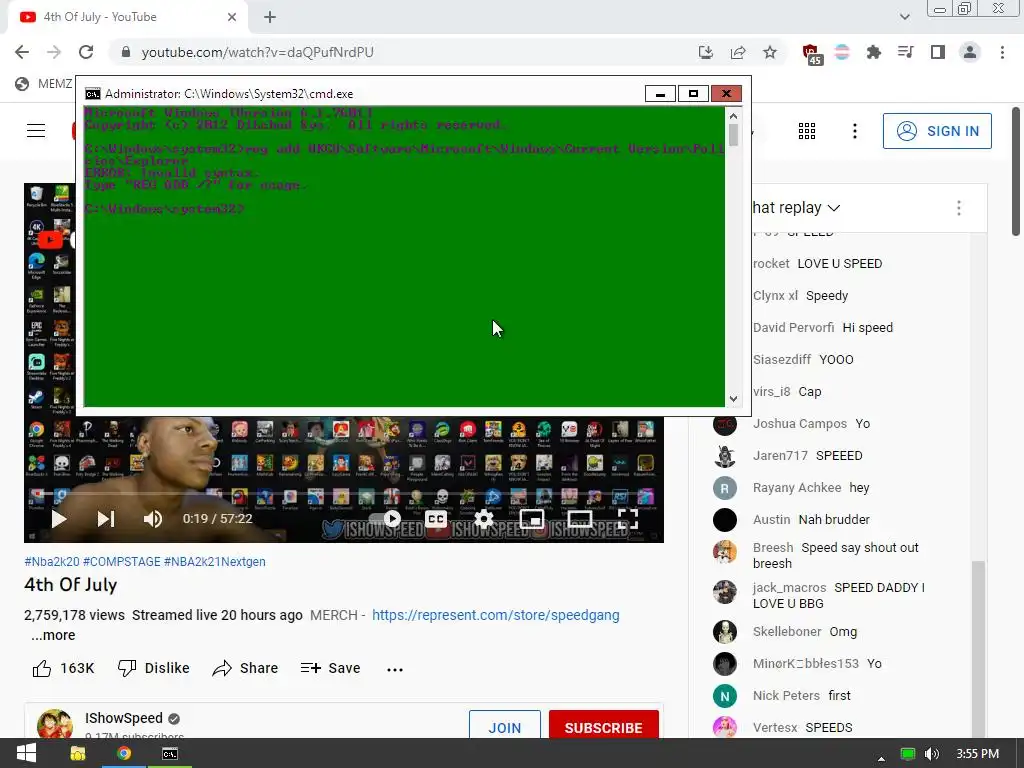The width and height of the screenshot is (1024, 768).
Task: Click the JOIN button
Action: 505,726
